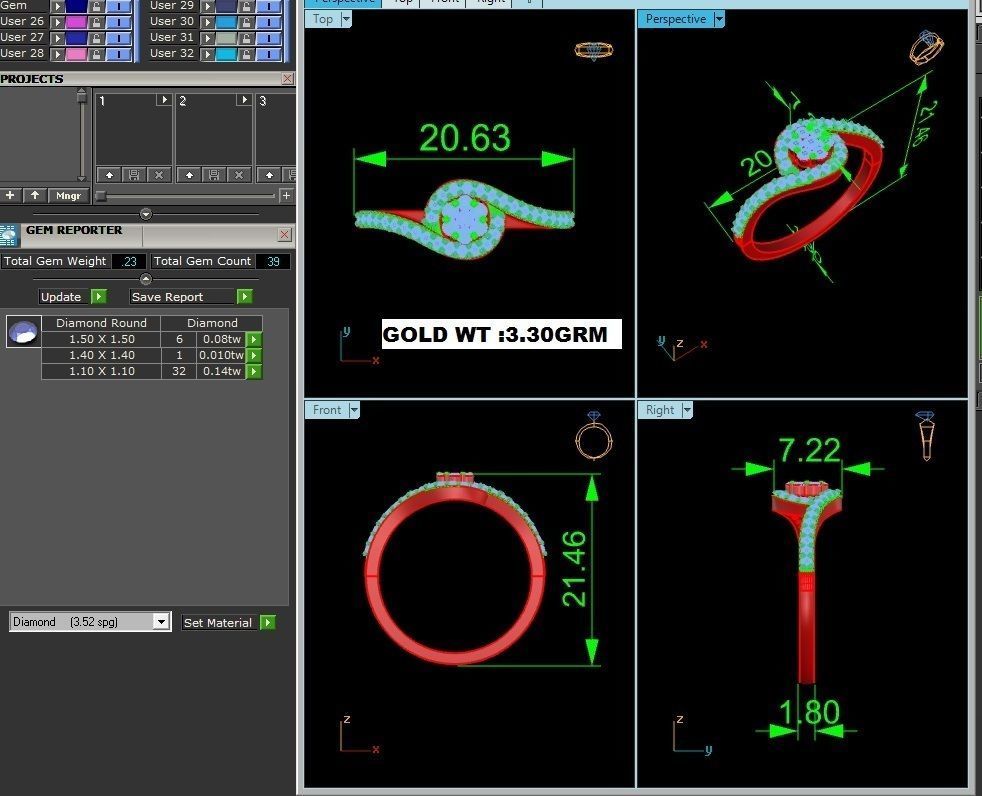Toggle lock on User 26 layer
Screen dimensions: 982x796
(x=96, y=22)
